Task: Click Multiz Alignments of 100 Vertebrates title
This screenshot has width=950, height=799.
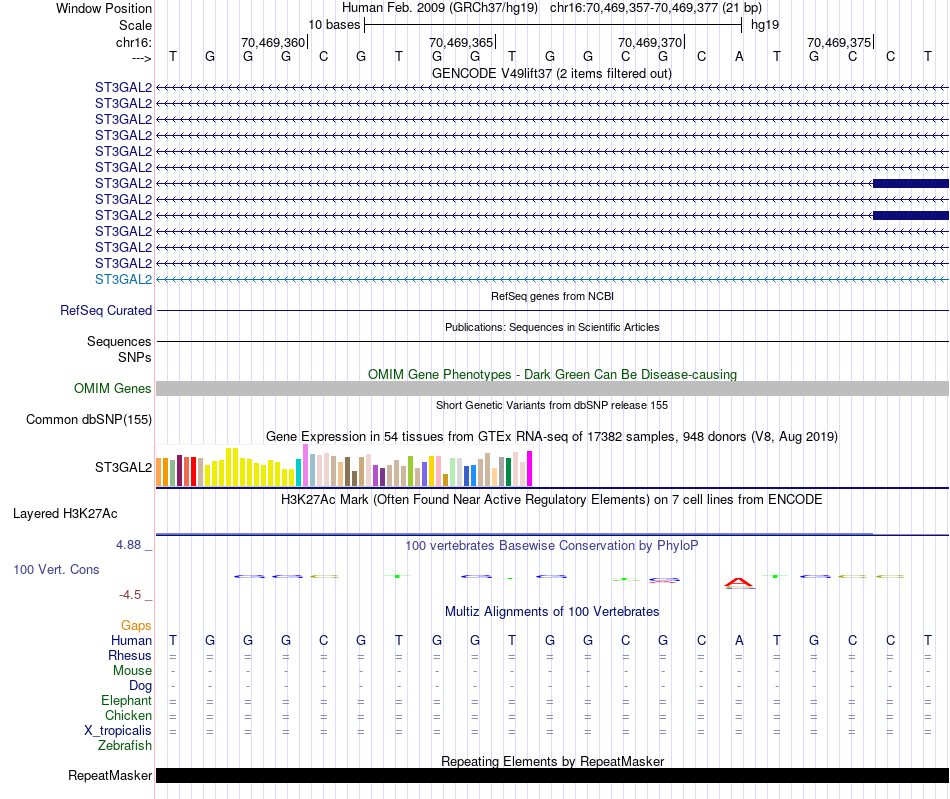Action: 552,612
